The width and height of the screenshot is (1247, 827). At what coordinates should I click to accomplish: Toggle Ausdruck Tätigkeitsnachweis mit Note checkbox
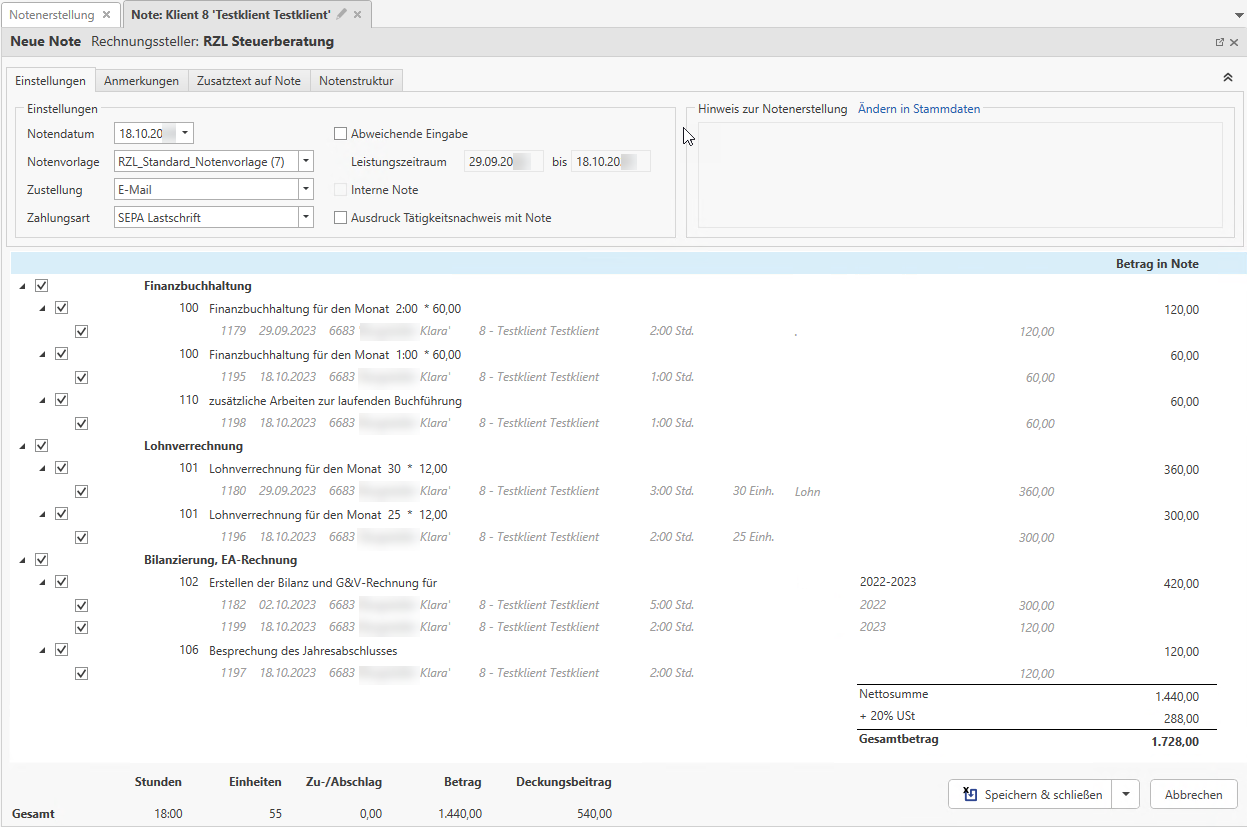click(340, 218)
